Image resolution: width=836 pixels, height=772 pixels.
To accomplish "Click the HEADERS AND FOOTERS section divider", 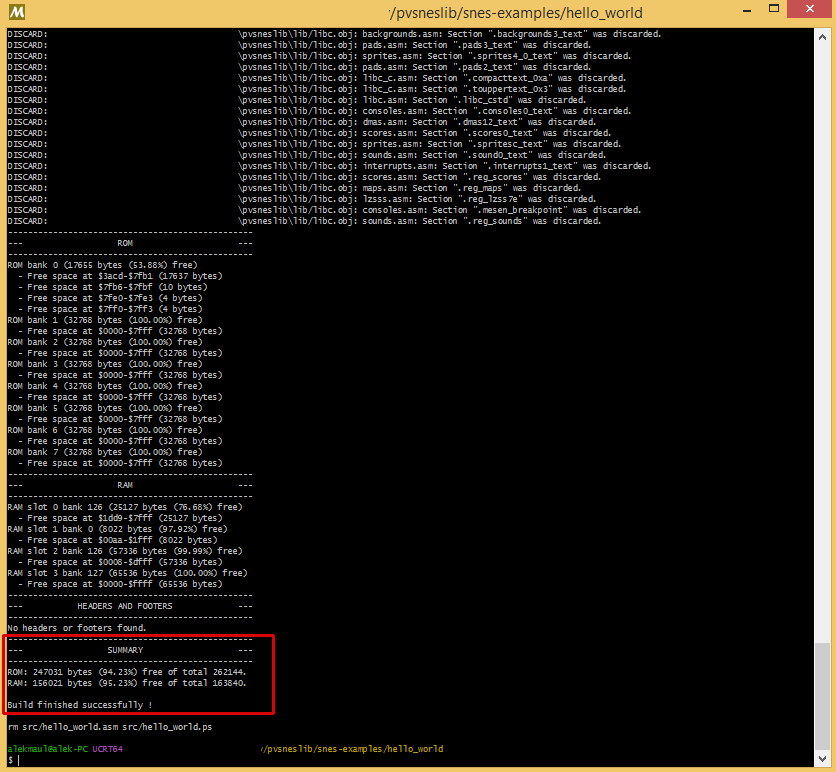I will 128,605.
